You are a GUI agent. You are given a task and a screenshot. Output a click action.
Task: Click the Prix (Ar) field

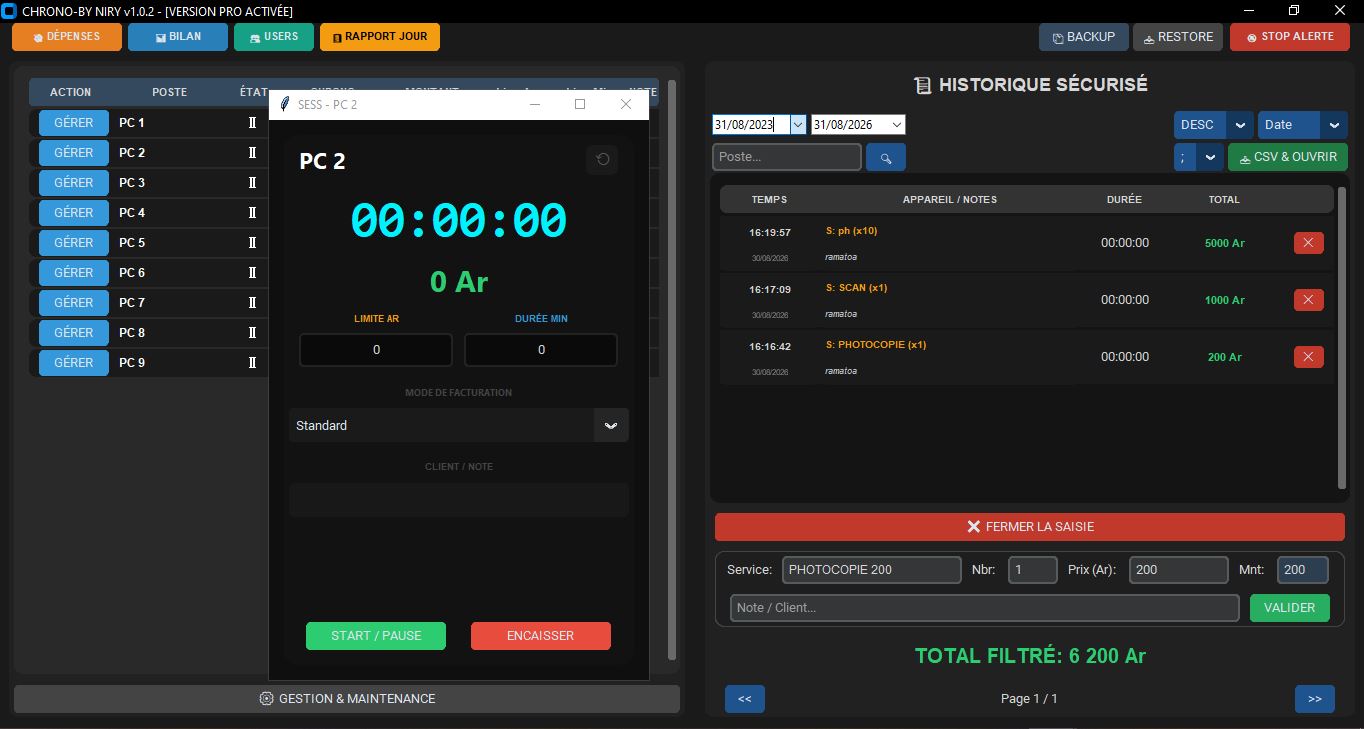(x=1179, y=570)
